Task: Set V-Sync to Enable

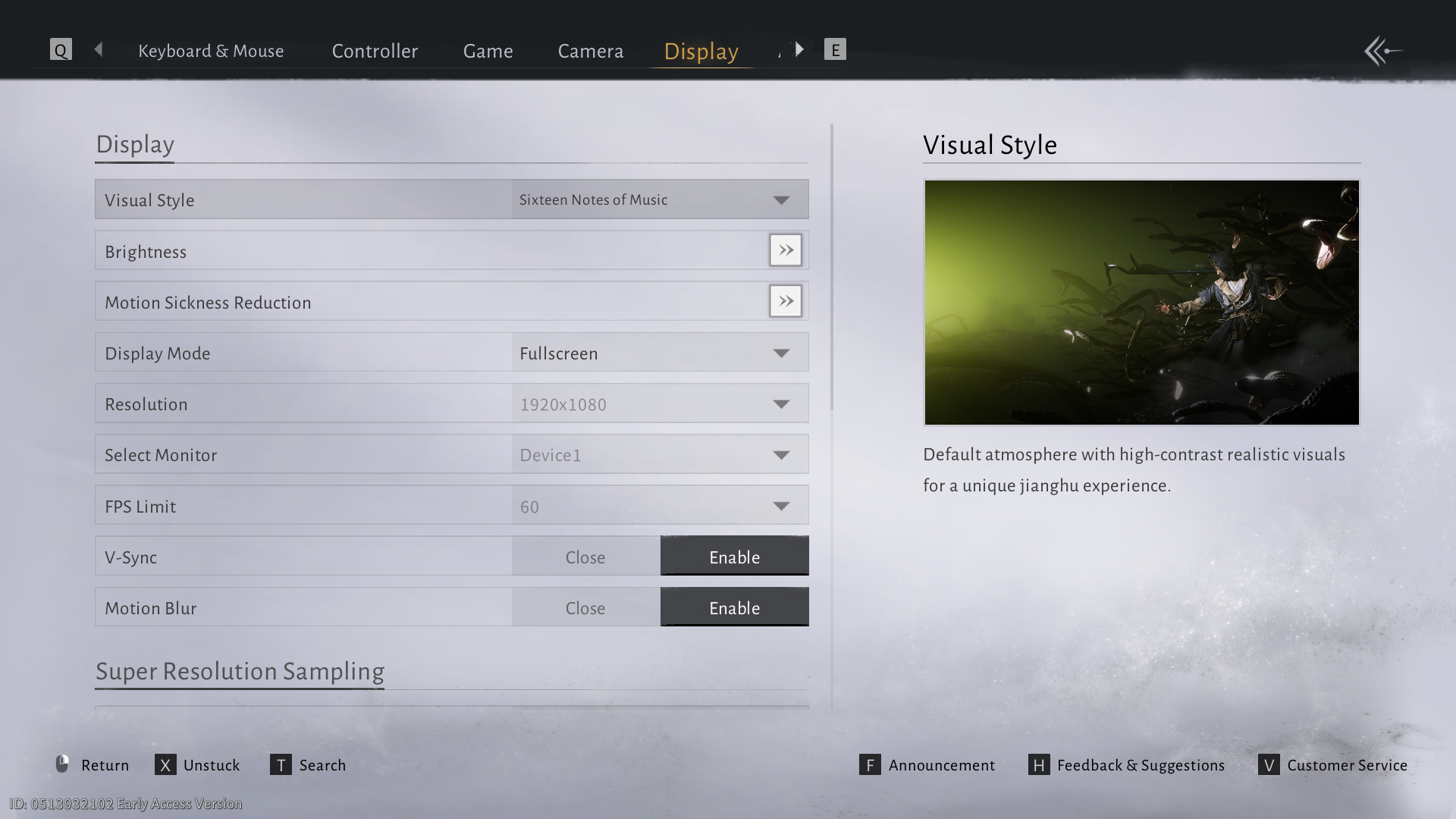Action: coord(734,557)
